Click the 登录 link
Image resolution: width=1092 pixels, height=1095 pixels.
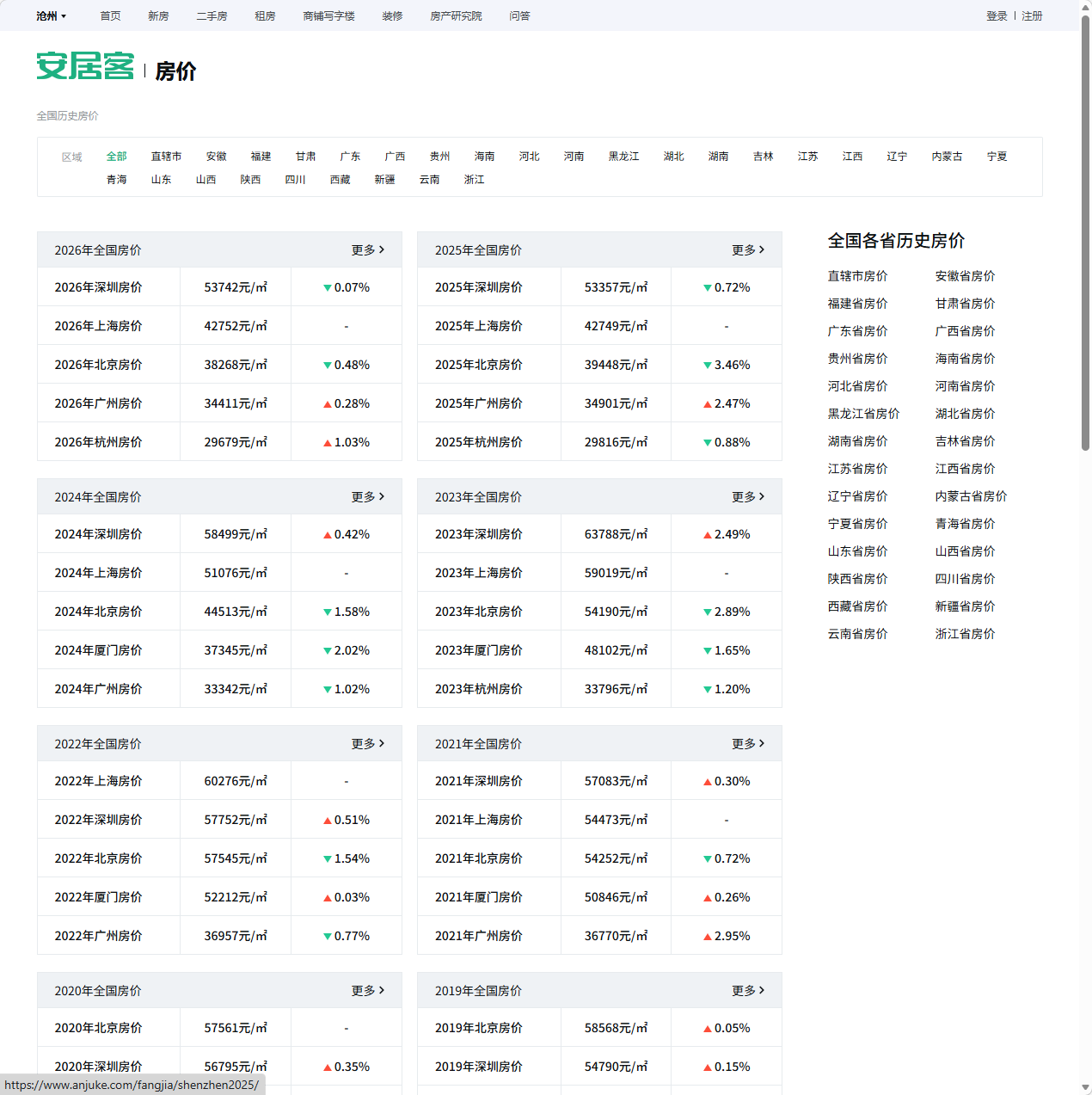tap(997, 16)
